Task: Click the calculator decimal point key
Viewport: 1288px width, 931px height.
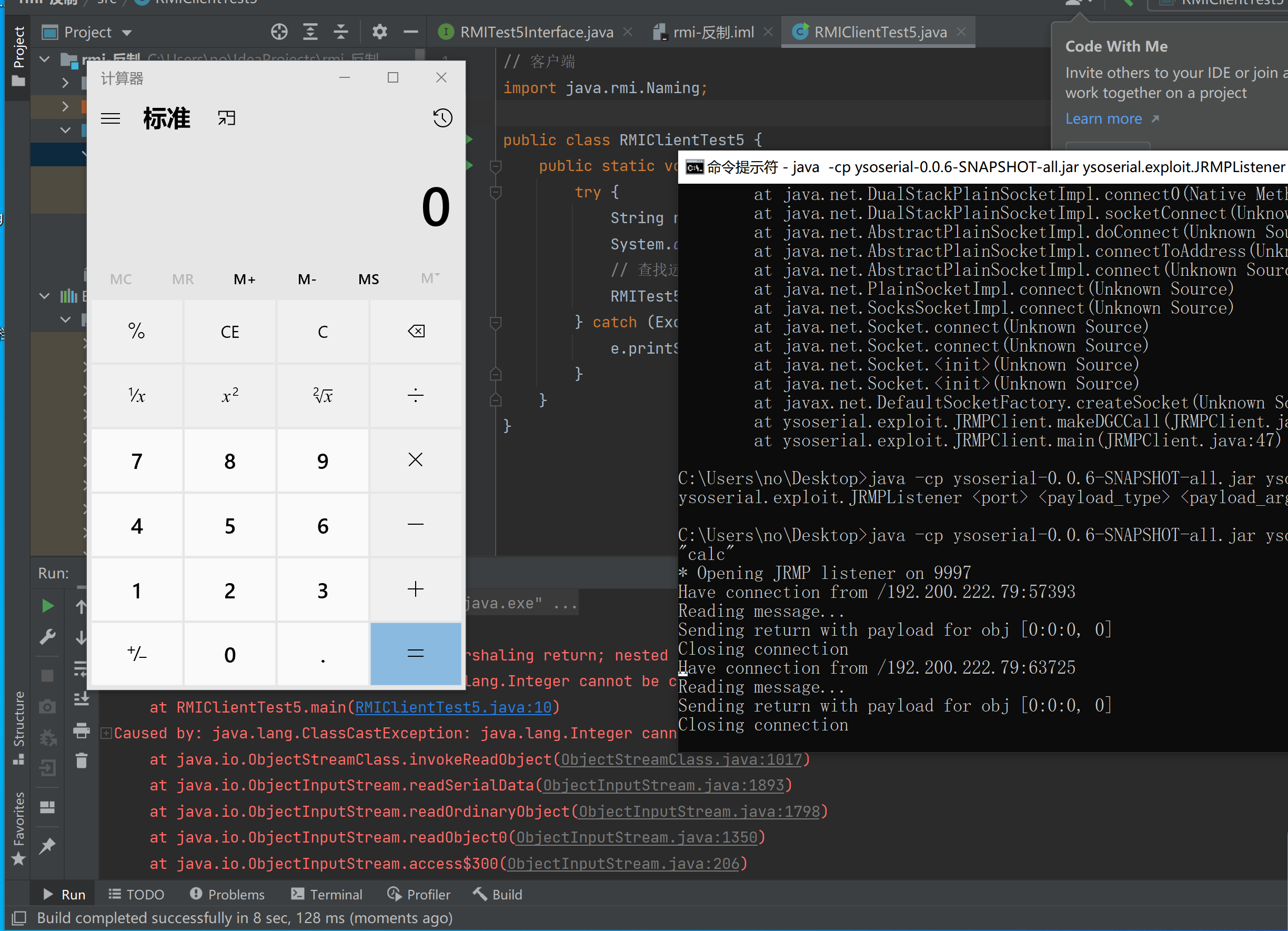Action: pyautogui.click(x=323, y=654)
